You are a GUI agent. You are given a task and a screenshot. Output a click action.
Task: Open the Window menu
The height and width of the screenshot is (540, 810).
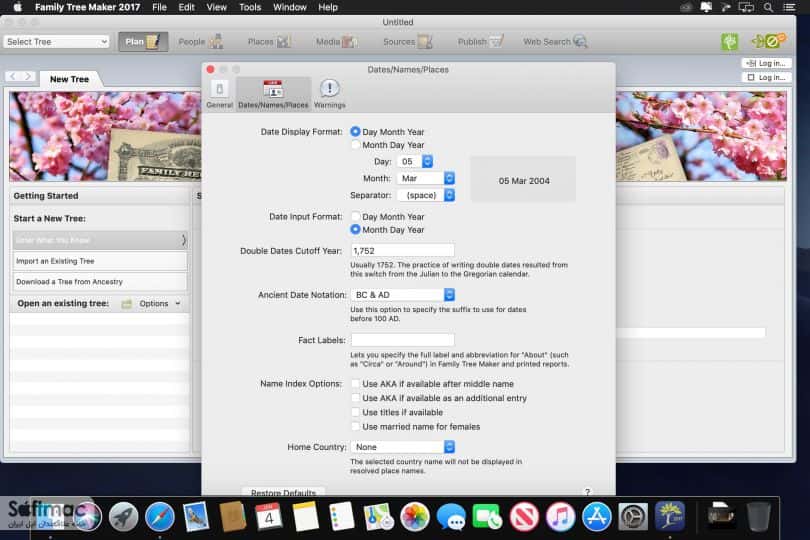290,7
